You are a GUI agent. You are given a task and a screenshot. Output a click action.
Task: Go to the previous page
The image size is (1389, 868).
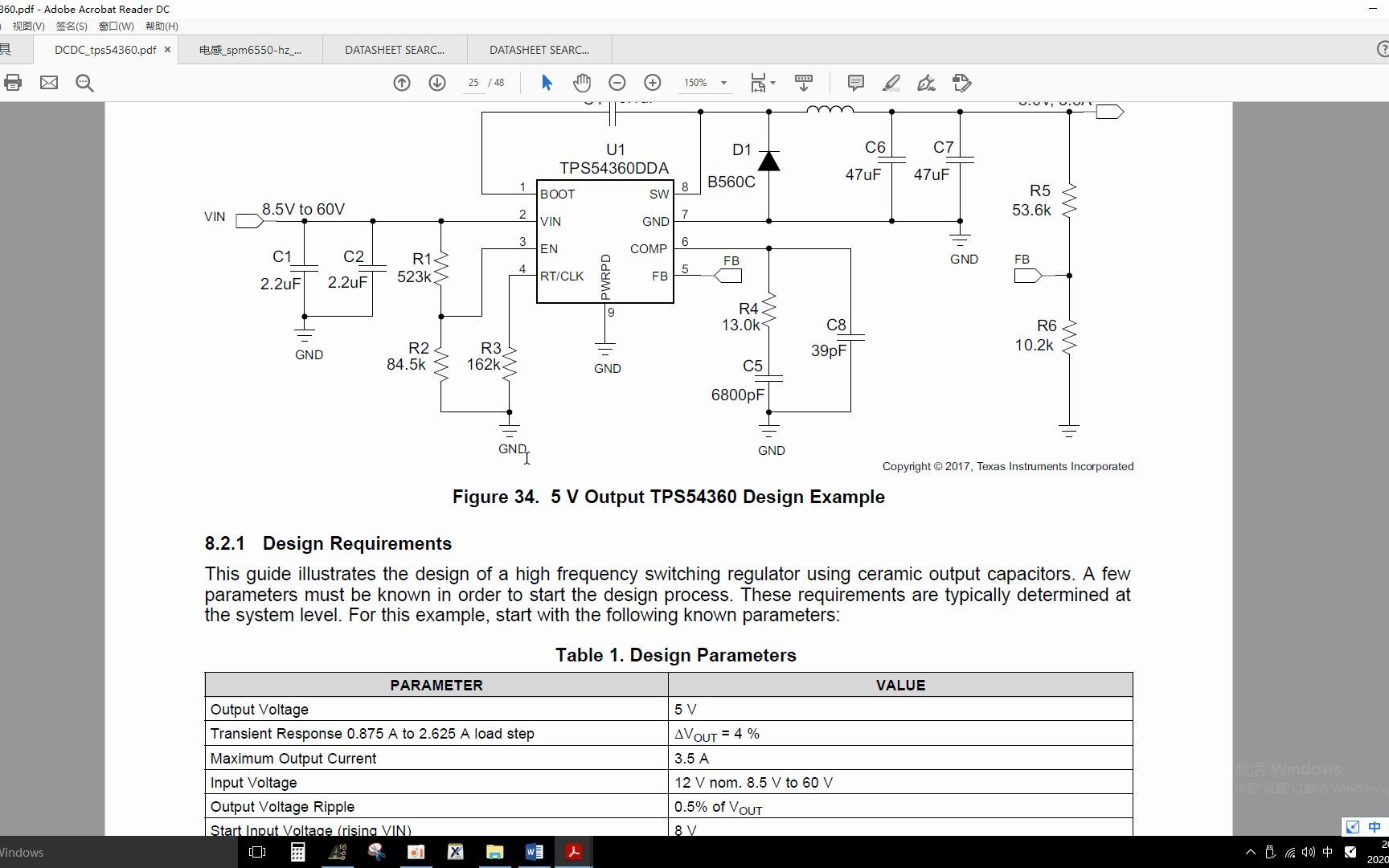[402, 83]
